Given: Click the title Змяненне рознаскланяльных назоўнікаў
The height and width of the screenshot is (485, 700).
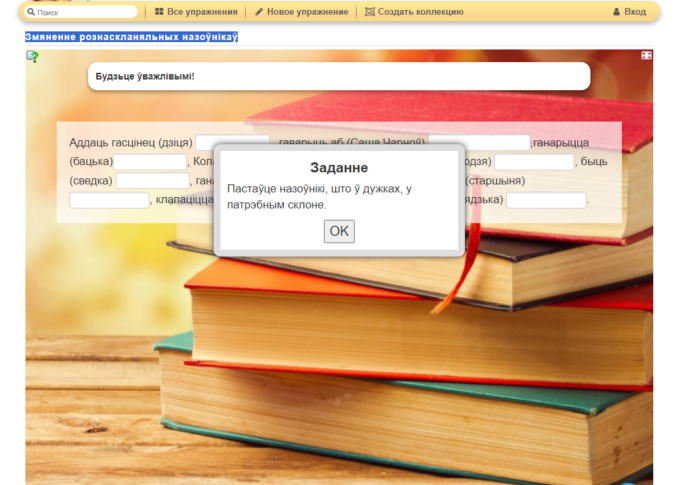Looking at the screenshot, I should (131, 37).
